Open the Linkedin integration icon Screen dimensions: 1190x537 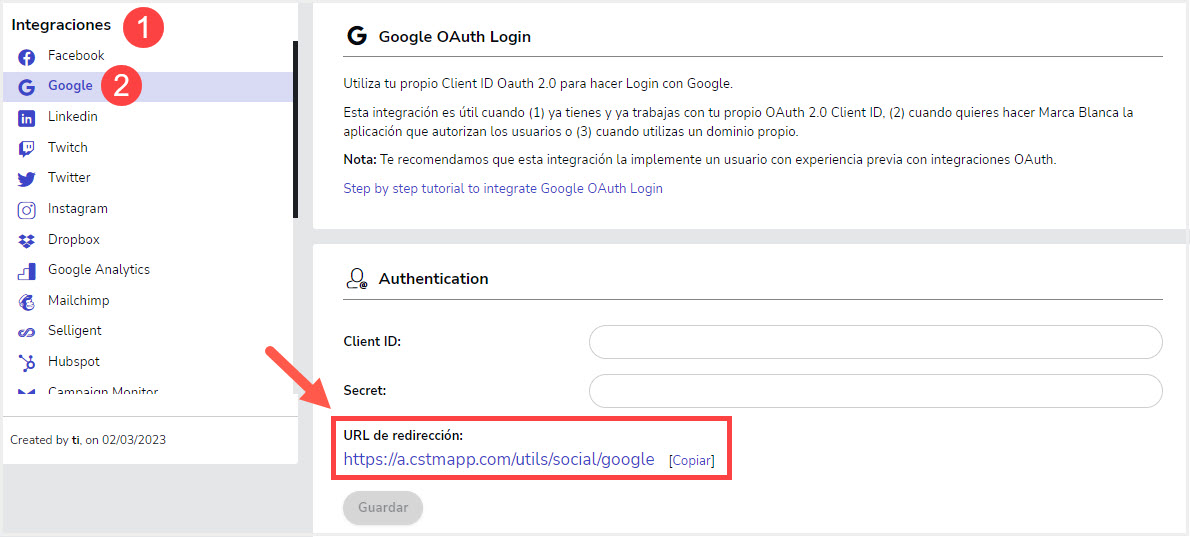coord(27,118)
